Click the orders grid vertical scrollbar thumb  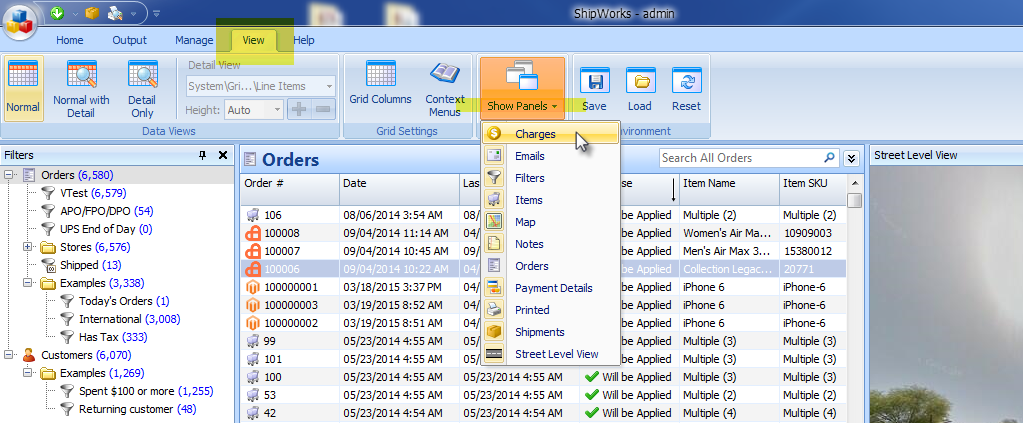(x=855, y=200)
